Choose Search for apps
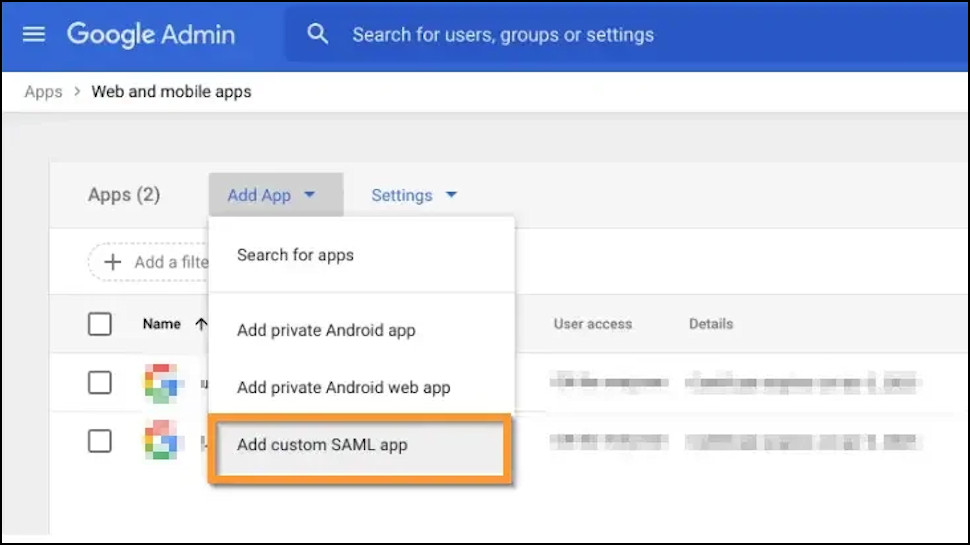The width and height of the screenshot is (970, 545). pyautogui.click(x=362, y=255)
